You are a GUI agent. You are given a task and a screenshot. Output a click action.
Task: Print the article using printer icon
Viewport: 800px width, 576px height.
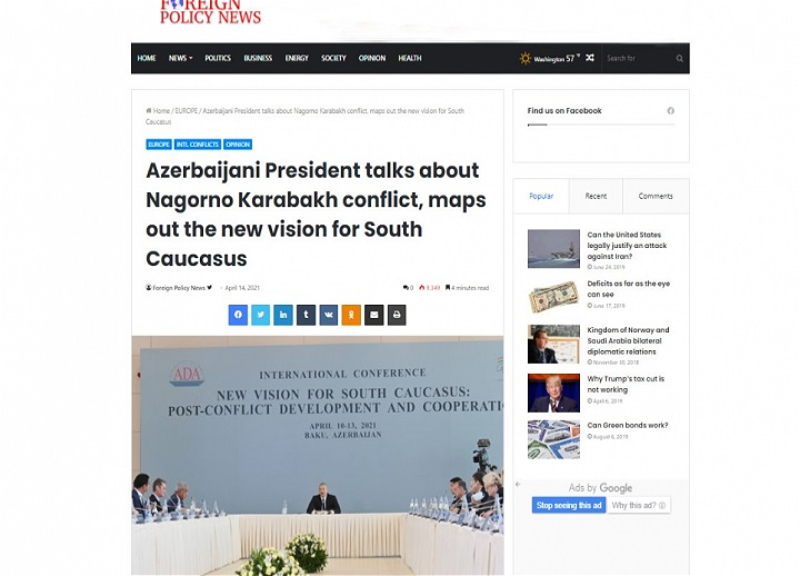click(x=397, y=315)
